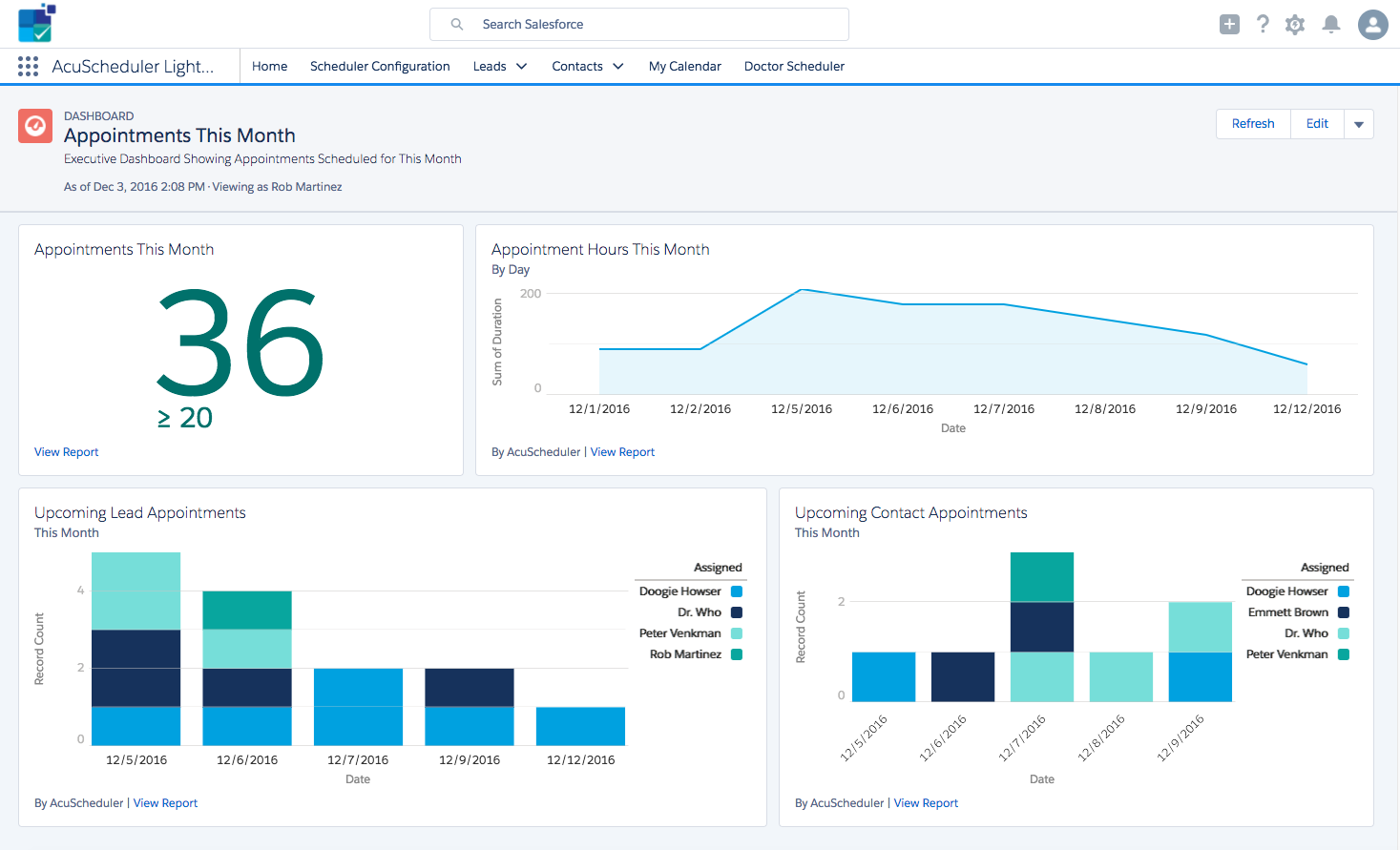Click the 12/7/2016 bar in Contact Appointments
Screen dimensions: 1400x850
1041,627
